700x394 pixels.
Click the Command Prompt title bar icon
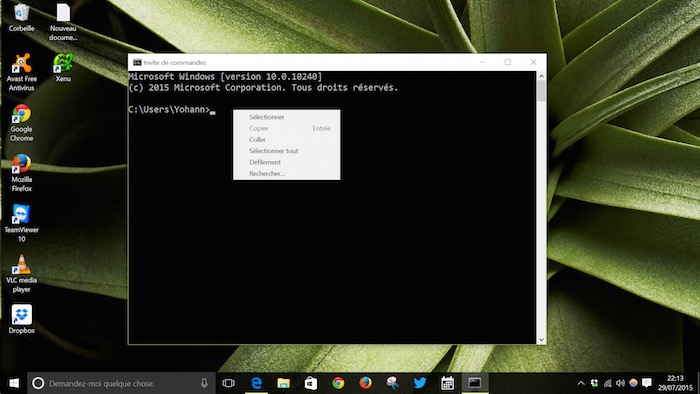(x=137, y=62)
